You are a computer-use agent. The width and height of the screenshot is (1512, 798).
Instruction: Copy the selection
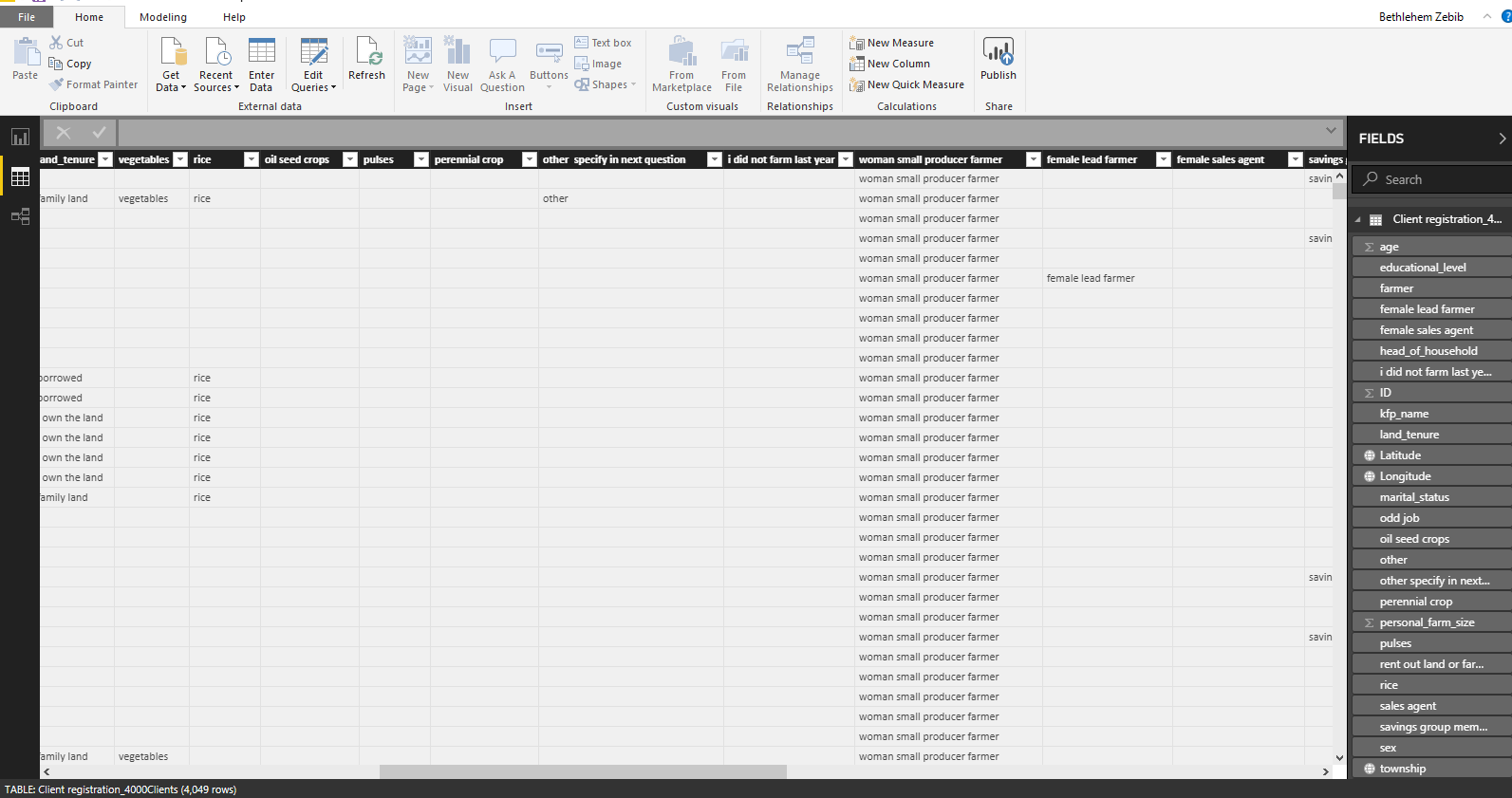coord(70,64)
